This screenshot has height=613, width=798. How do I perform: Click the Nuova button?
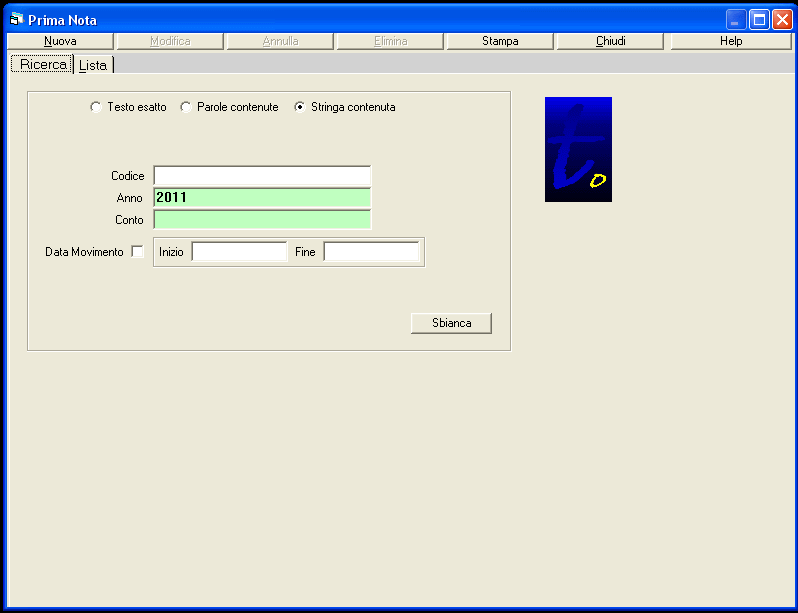(x=60, y=41)
